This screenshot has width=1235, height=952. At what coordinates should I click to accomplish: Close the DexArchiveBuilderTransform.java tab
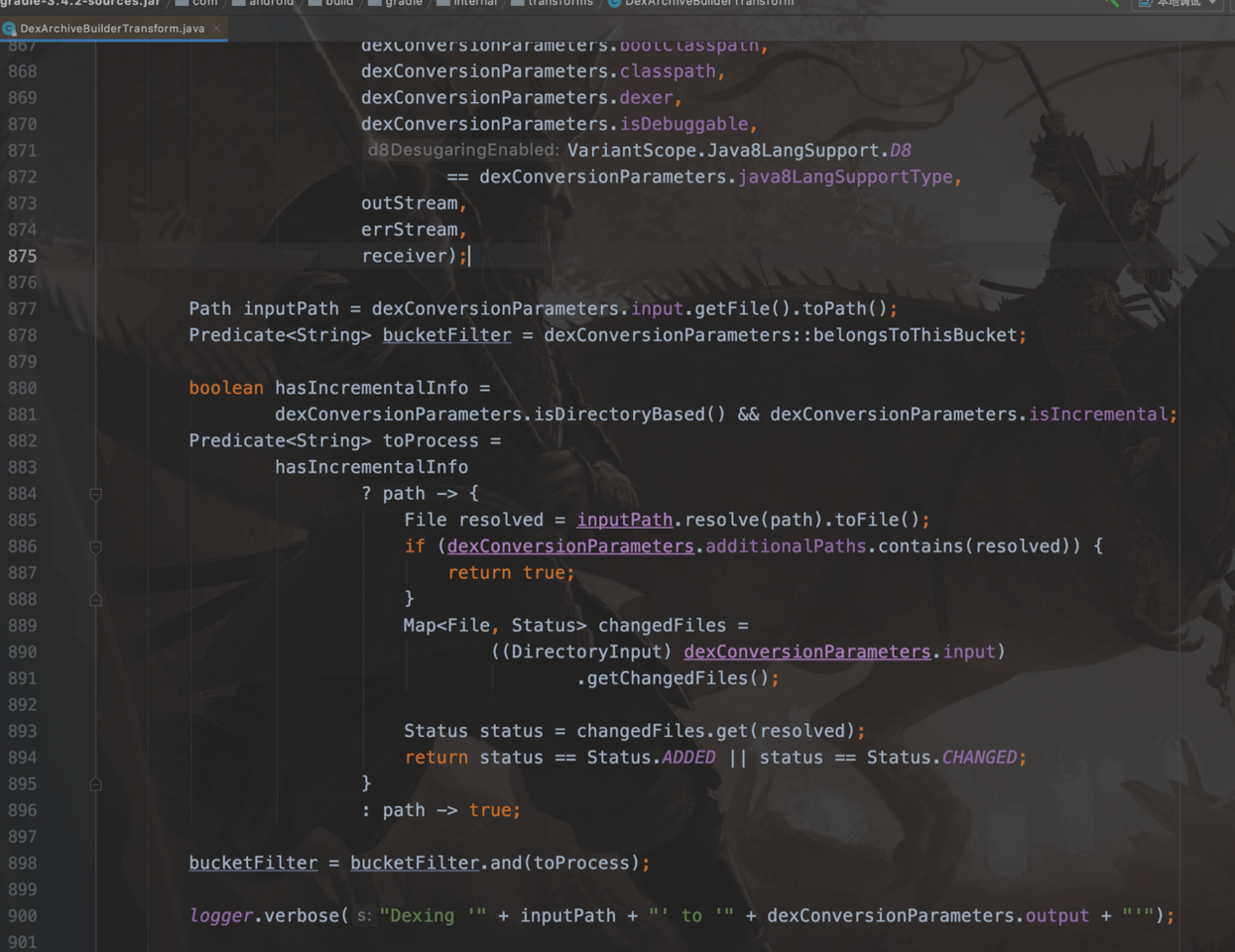click(216, 29)
